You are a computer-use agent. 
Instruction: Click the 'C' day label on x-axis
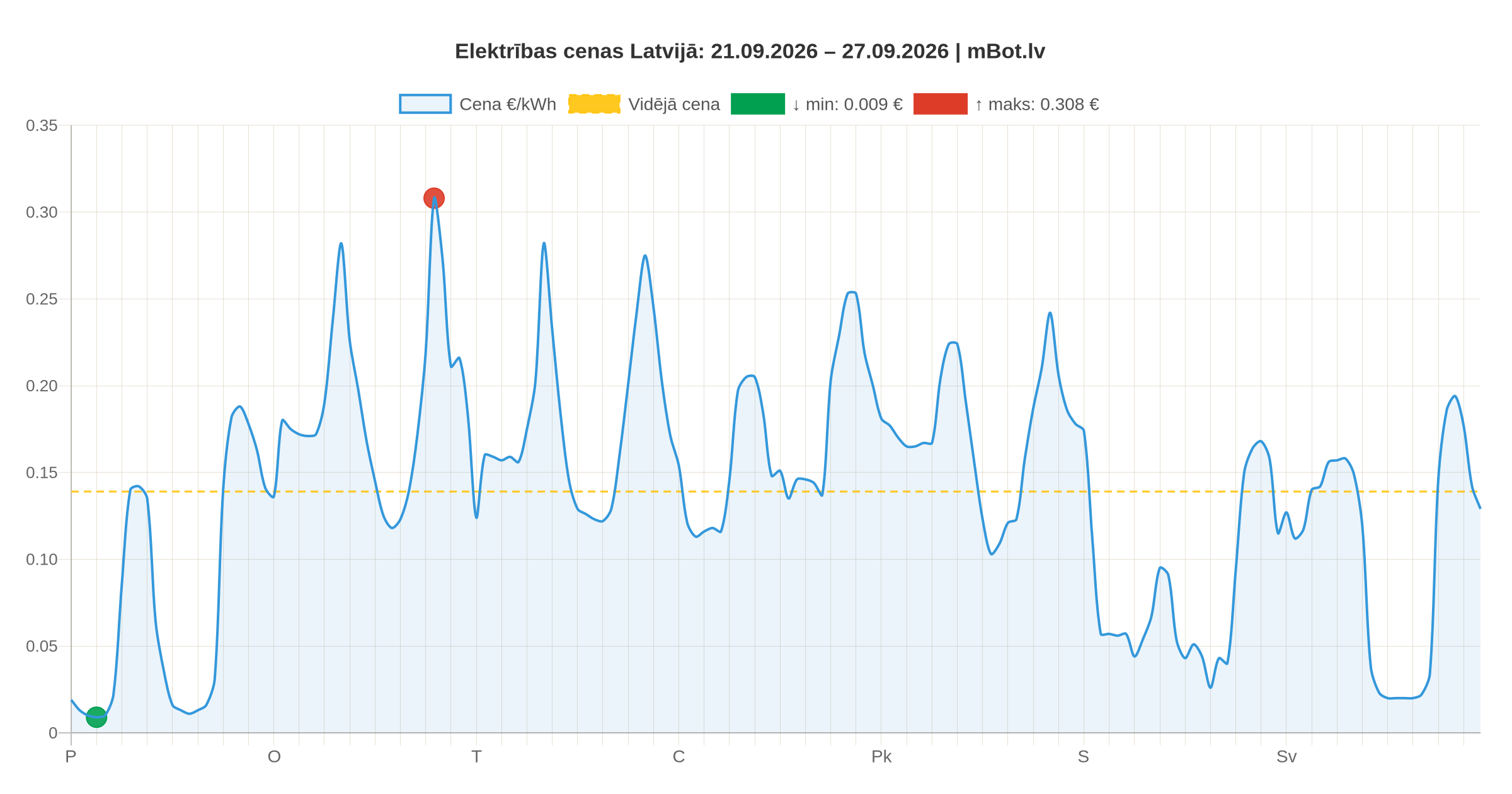(x=679, y=757)
